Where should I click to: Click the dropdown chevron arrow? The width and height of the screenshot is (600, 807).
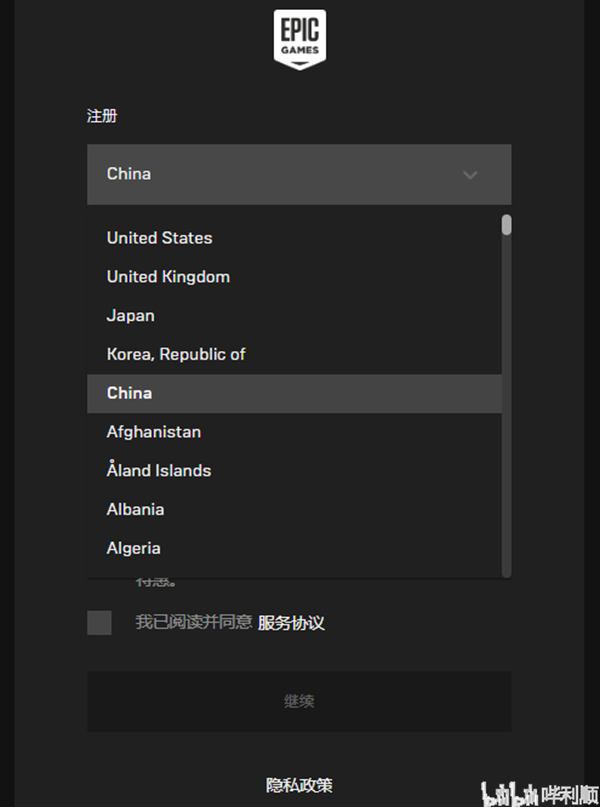470,175
